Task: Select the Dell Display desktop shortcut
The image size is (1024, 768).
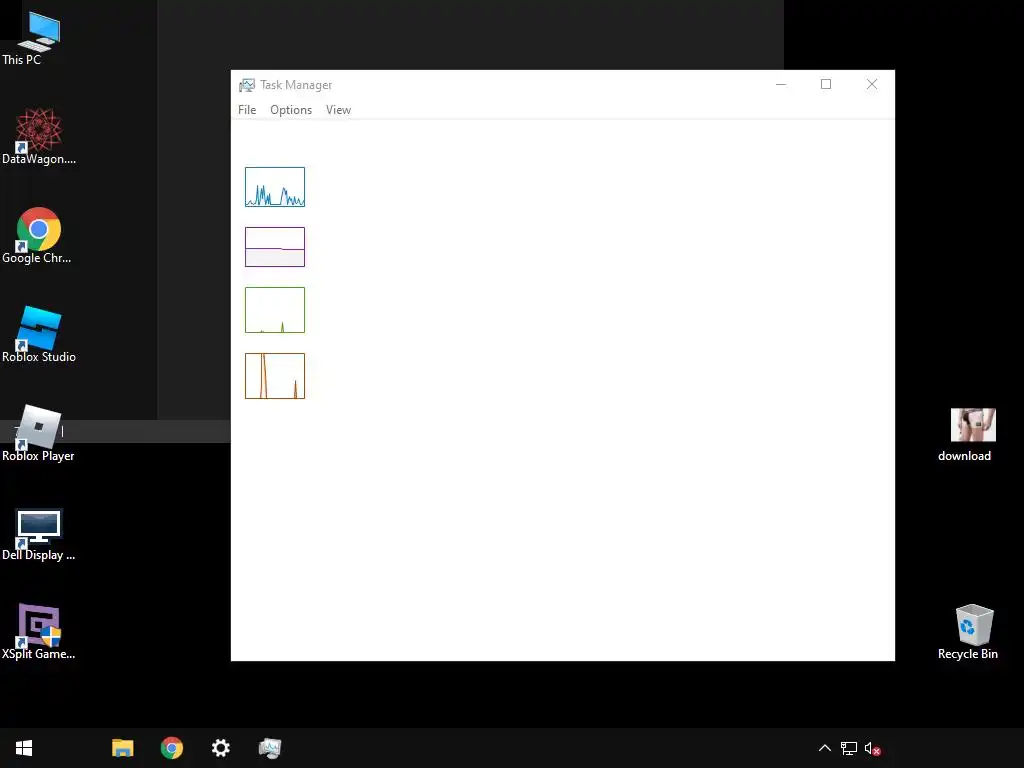Action: click(39, 535)
